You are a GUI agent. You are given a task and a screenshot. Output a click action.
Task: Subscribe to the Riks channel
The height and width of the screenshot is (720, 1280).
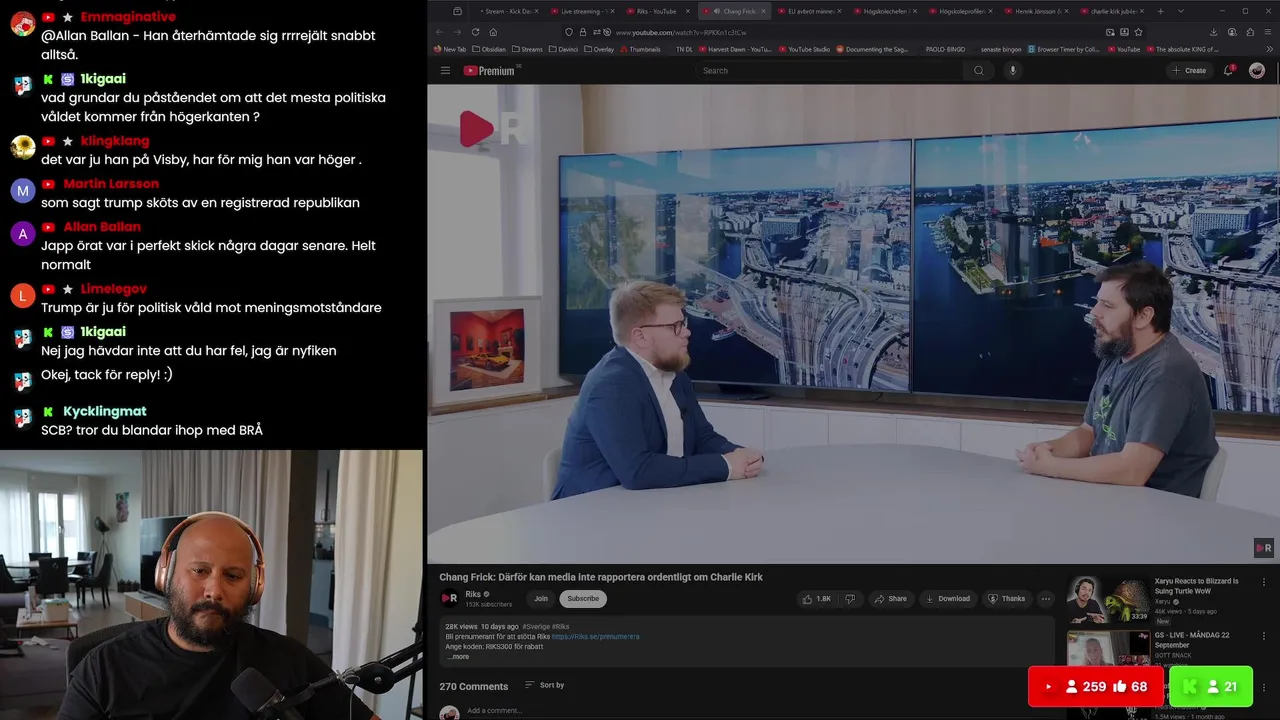583,599
